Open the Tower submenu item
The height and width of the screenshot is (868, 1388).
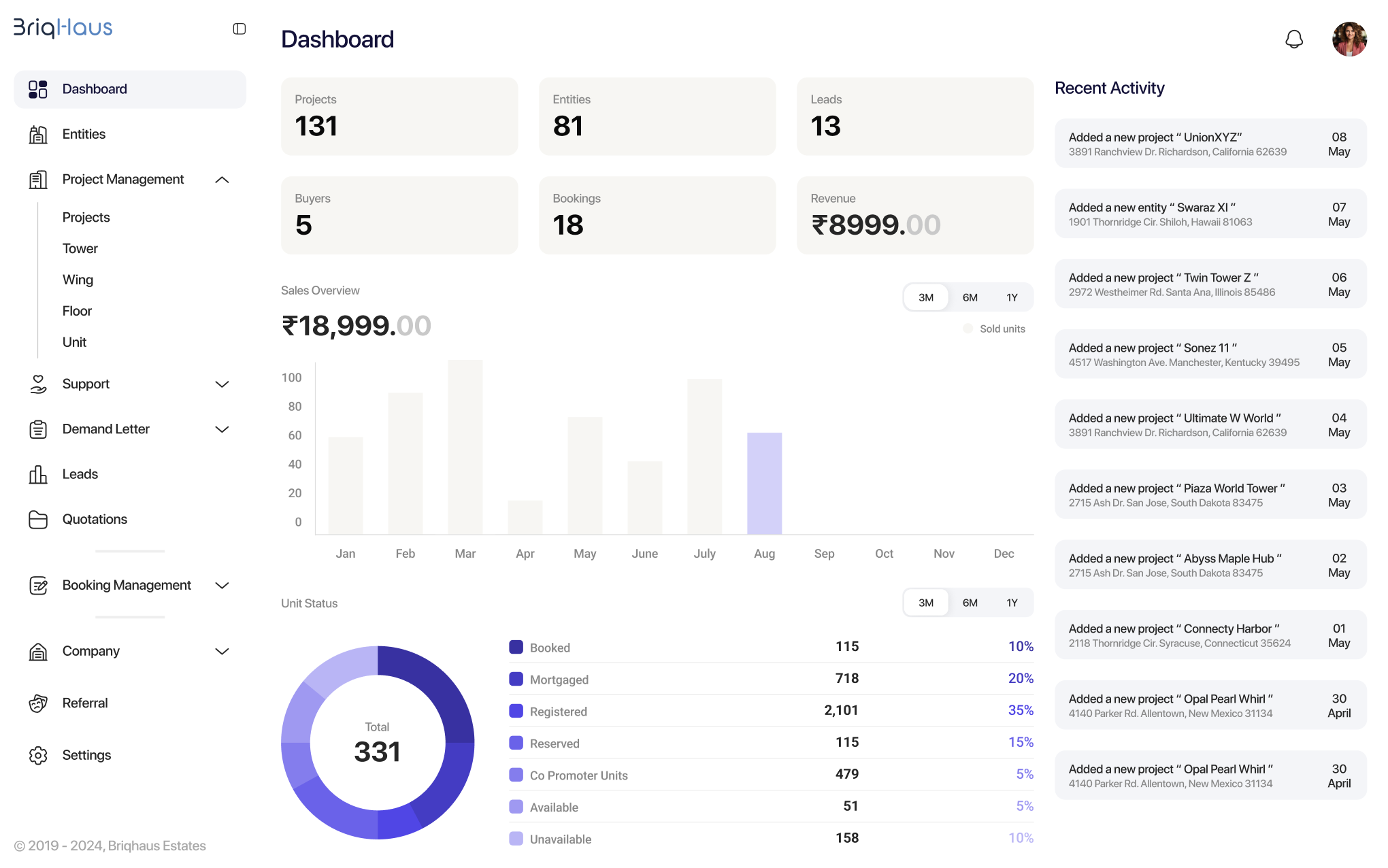point(80,249)
